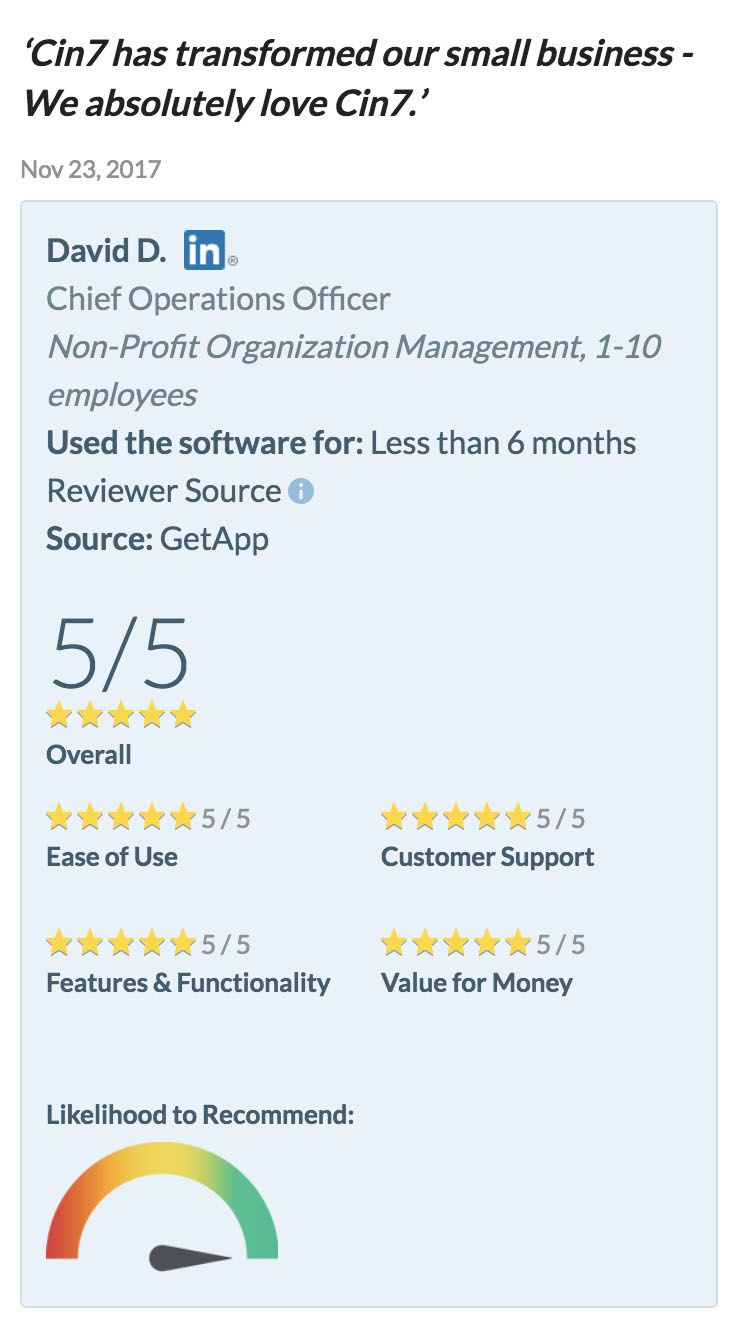Open the review title about Cin7

pyautogui.click(x=359, y=77)
